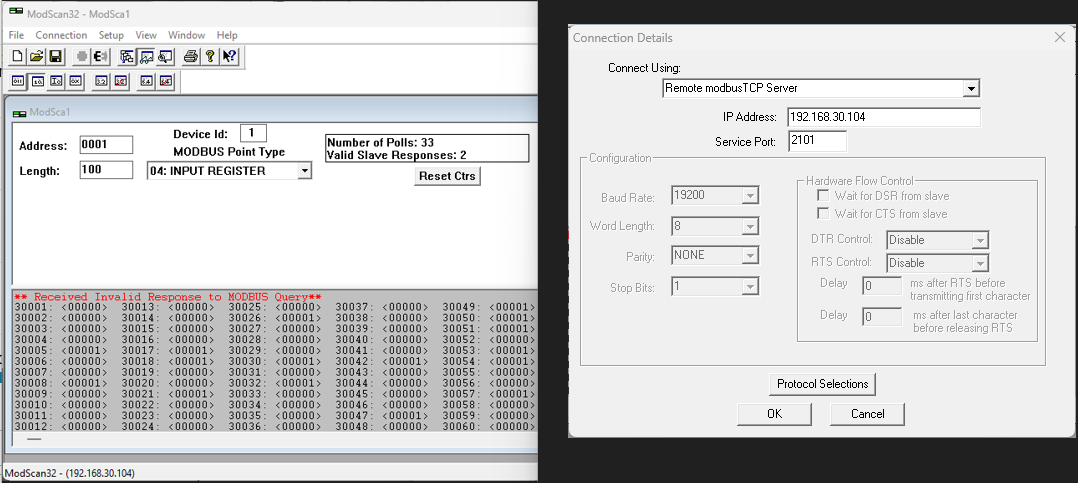
Task: Click the Disconnect plug toolbar icon
Action: coord(101,57)
